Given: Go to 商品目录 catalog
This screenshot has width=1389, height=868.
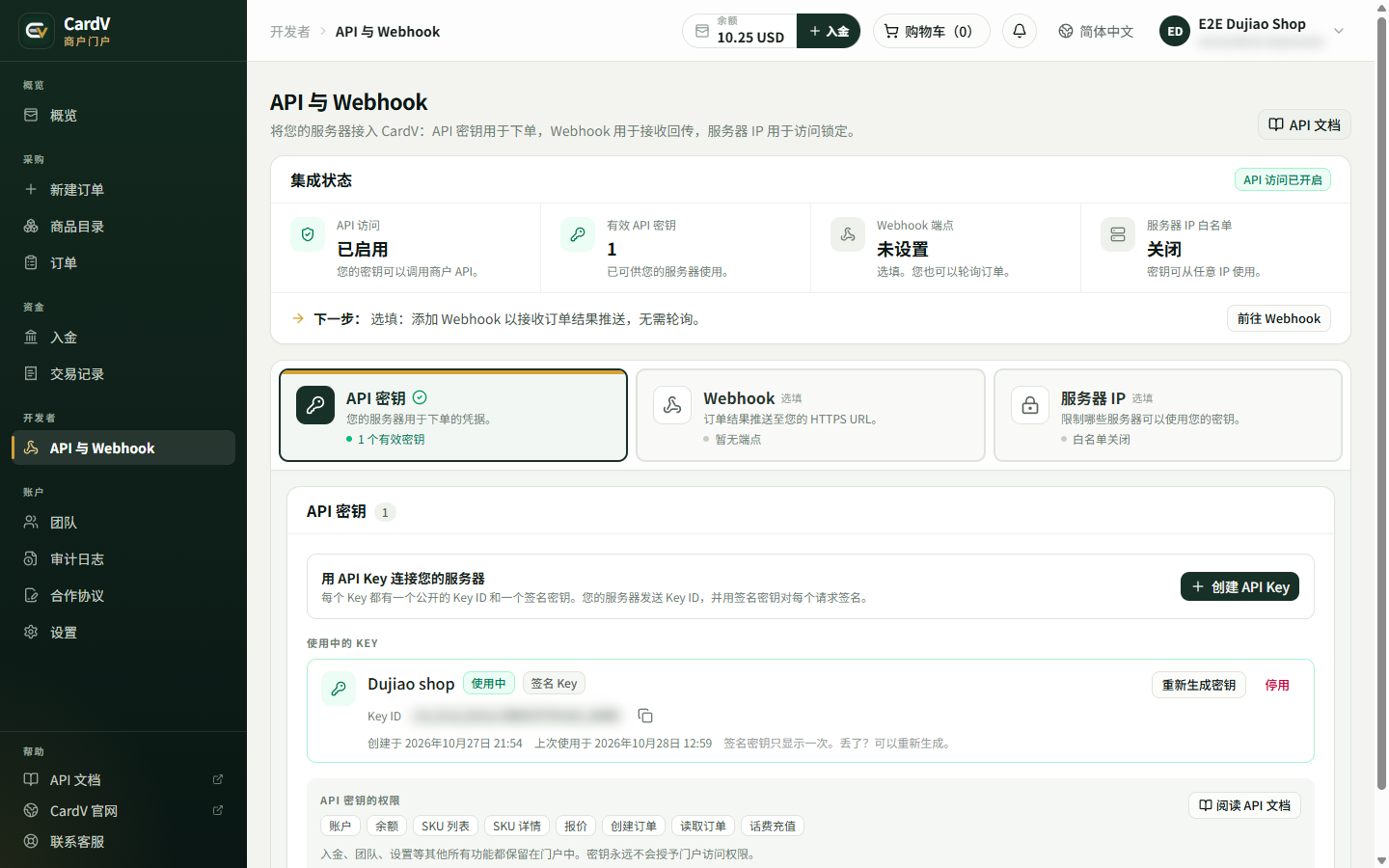Looking at the screenshot, I should coord(123,226).
